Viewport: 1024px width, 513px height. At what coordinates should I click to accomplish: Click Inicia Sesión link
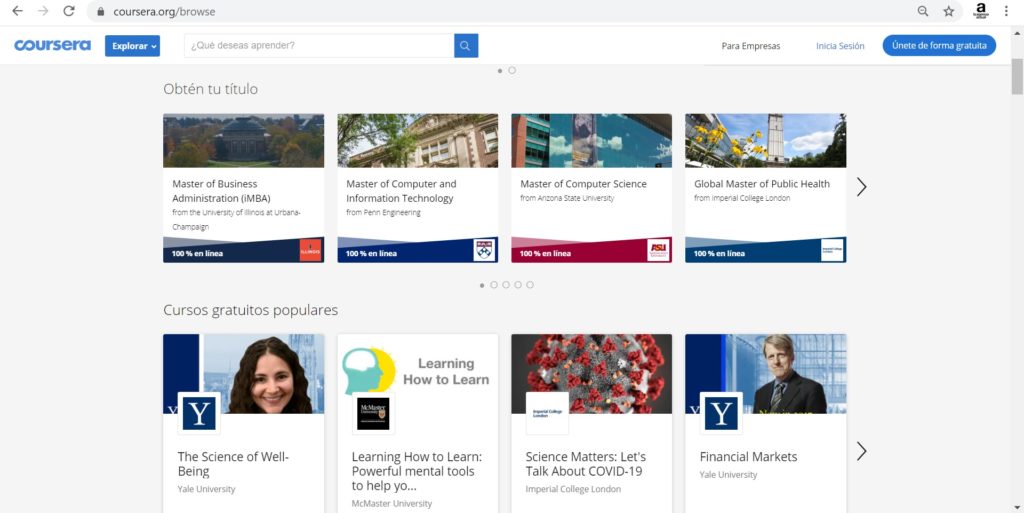tap(840, 46)
